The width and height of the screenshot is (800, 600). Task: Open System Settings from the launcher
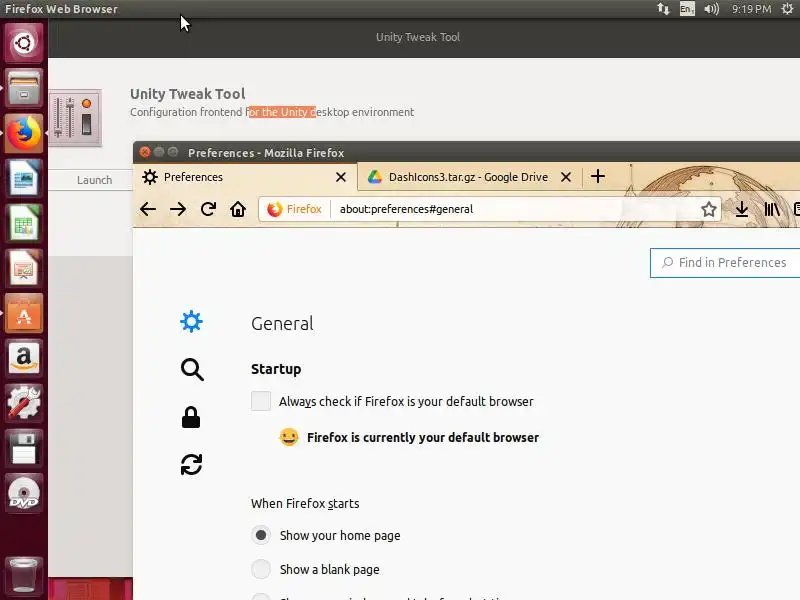pyautogui.click(x=23, y=403)
